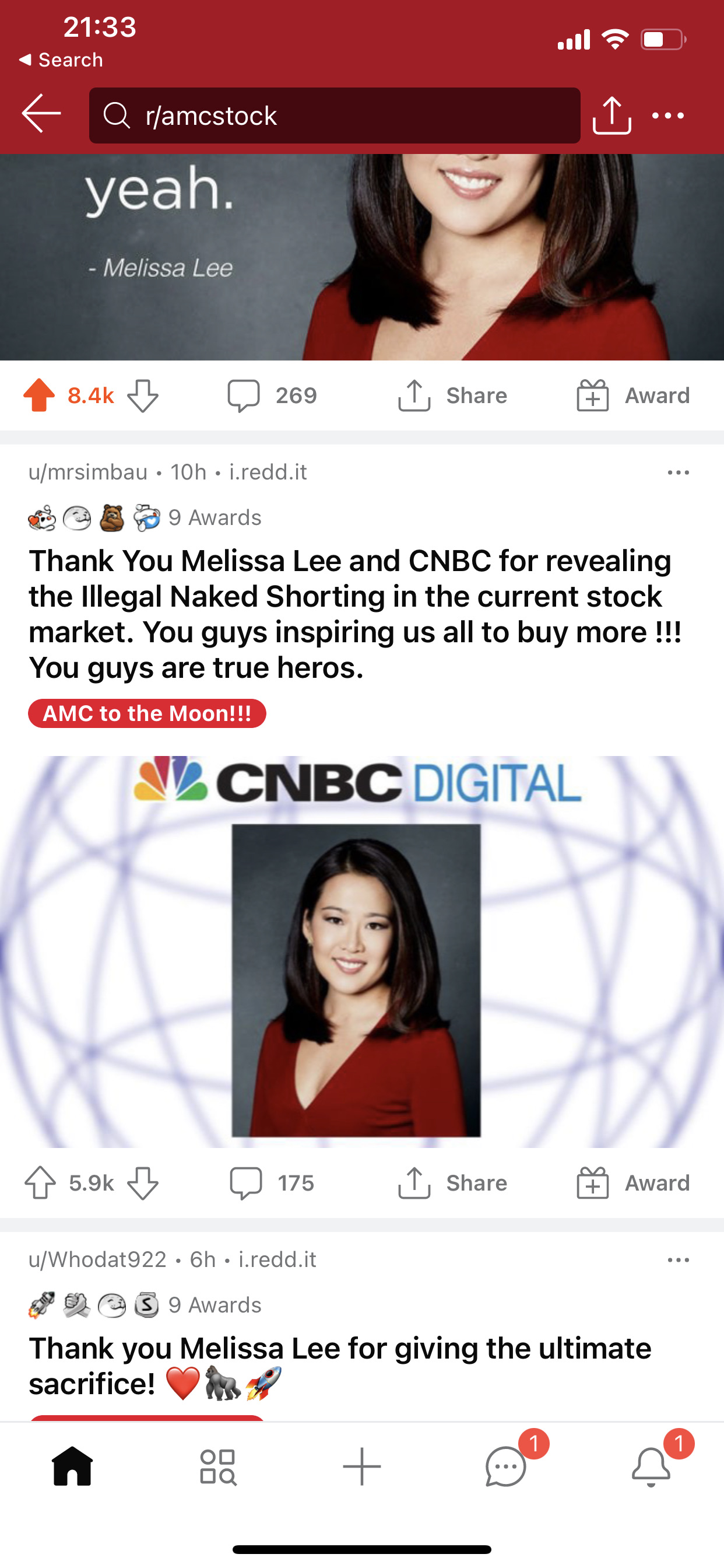The image size is (724, 1568).
Task: Tap the back arrow in header
Action: click(41, 113)
